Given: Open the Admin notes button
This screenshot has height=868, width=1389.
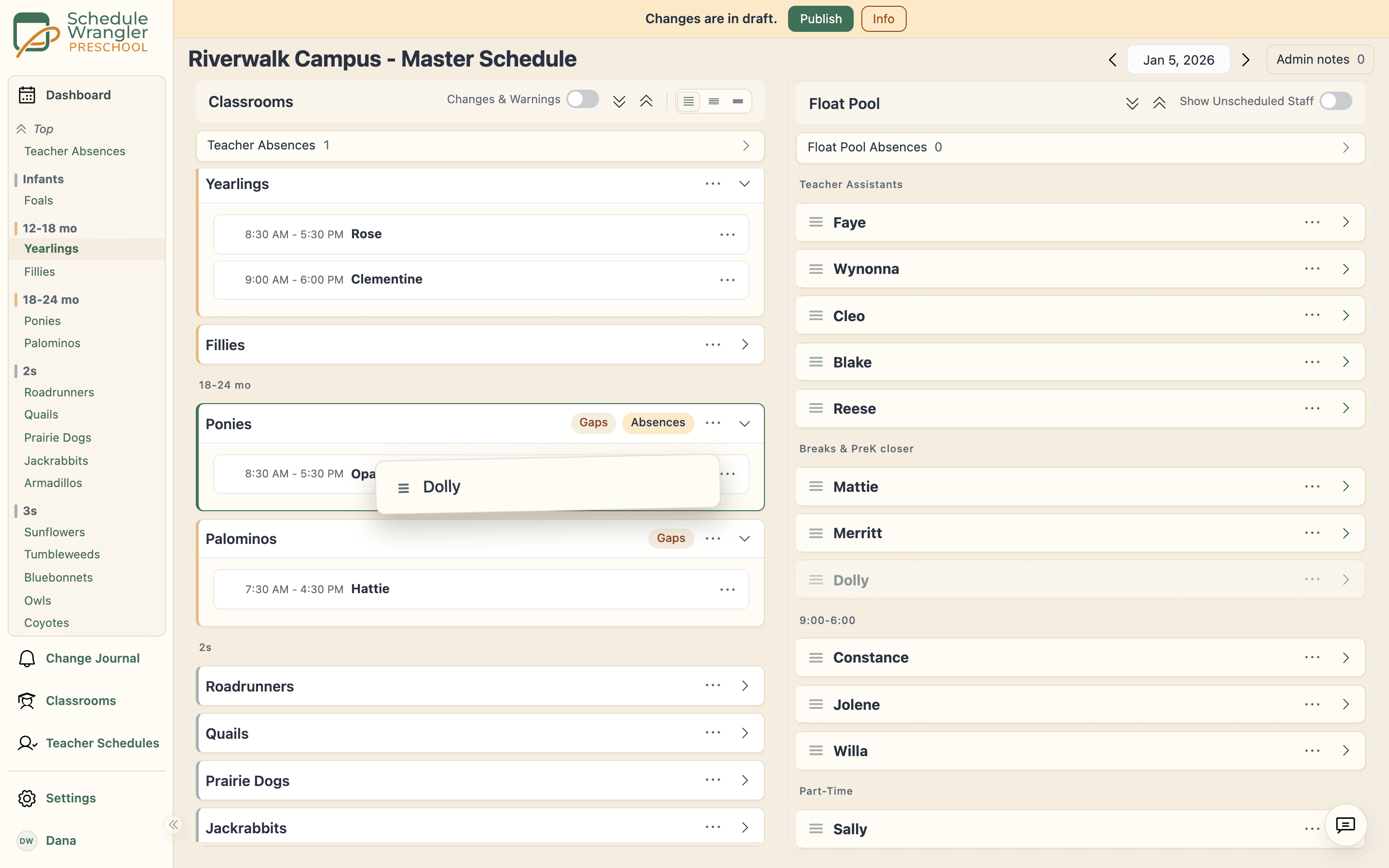Looking at the screenshot, I should click(x=1320, y=59).
